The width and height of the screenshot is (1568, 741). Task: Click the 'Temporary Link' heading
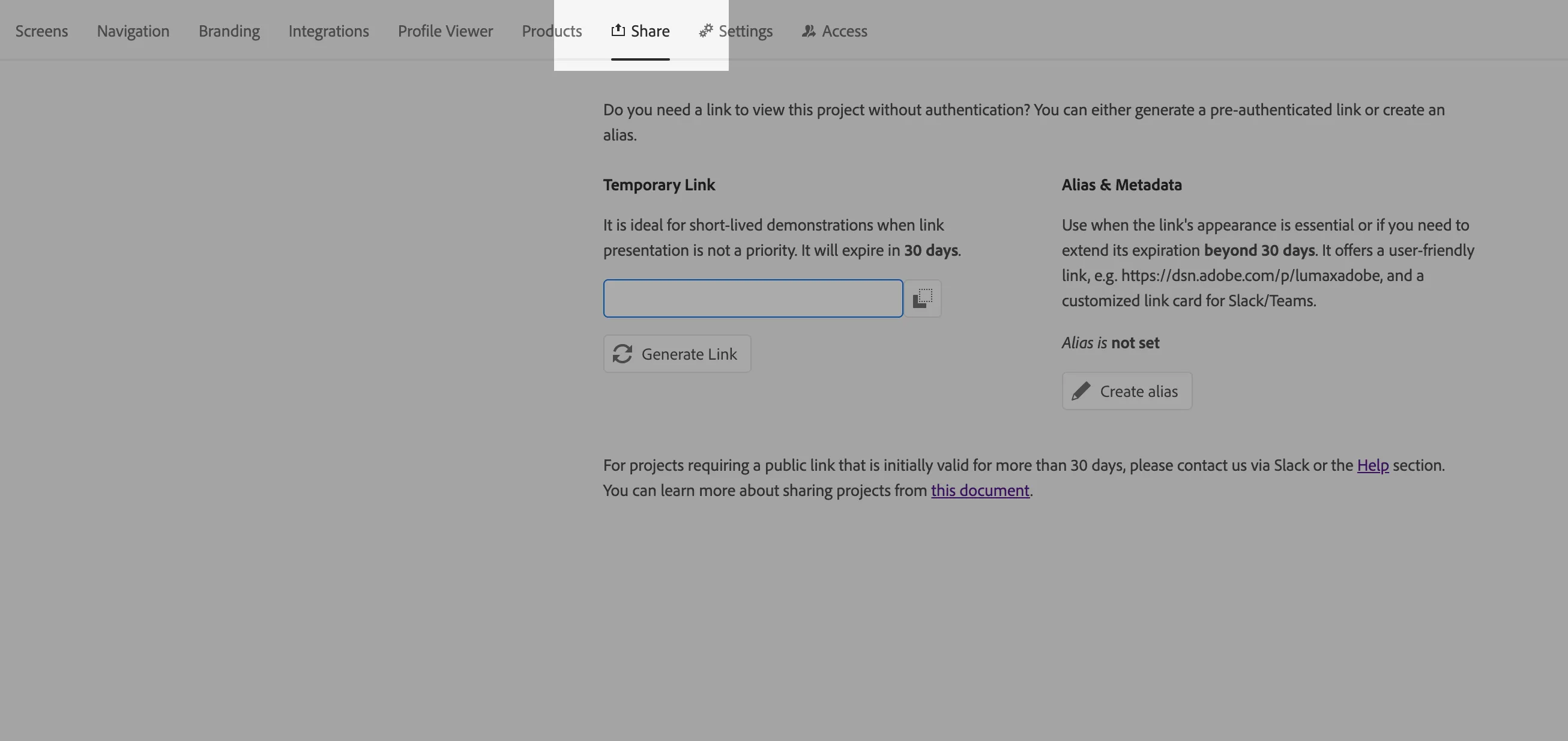pos(659,184)
